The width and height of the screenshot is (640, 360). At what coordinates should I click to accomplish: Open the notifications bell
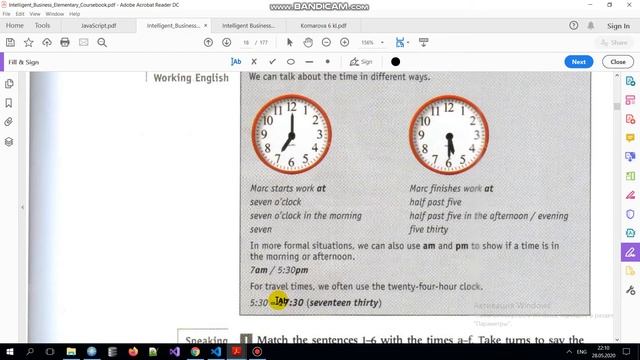point(591,25)
